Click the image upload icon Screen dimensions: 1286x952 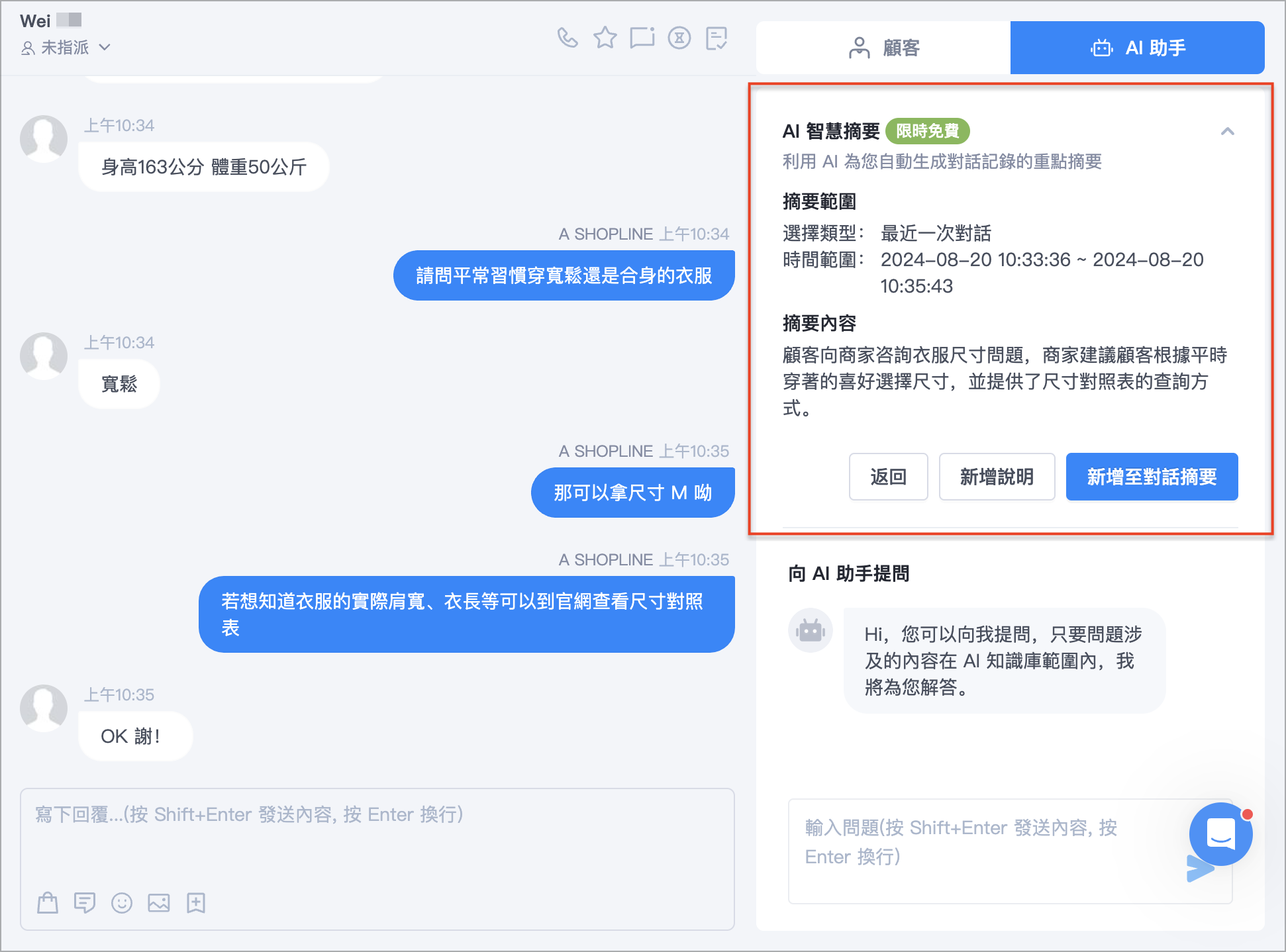[159, 902]
